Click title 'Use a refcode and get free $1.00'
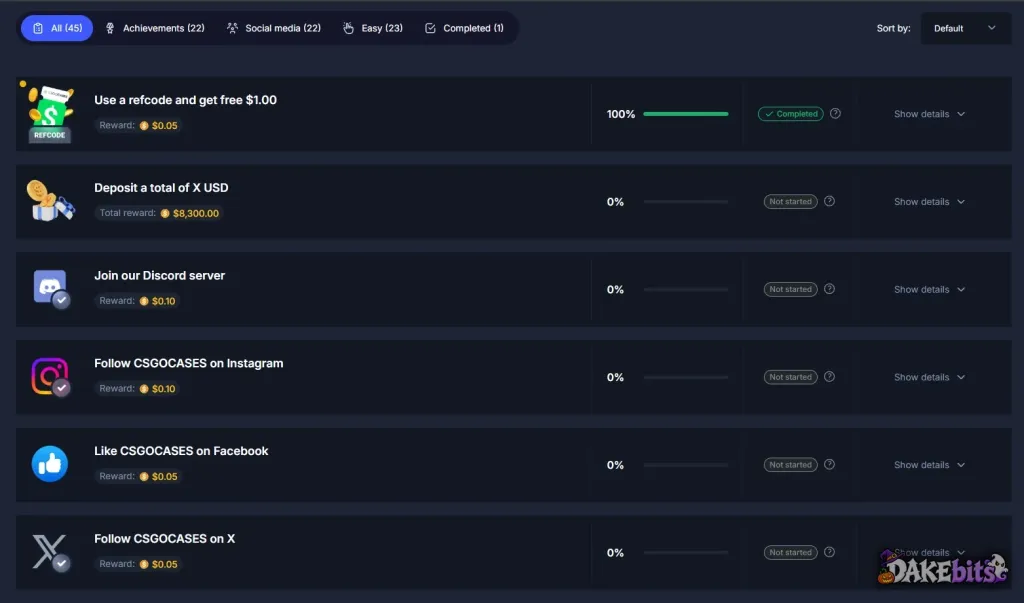 click(185, 100)
